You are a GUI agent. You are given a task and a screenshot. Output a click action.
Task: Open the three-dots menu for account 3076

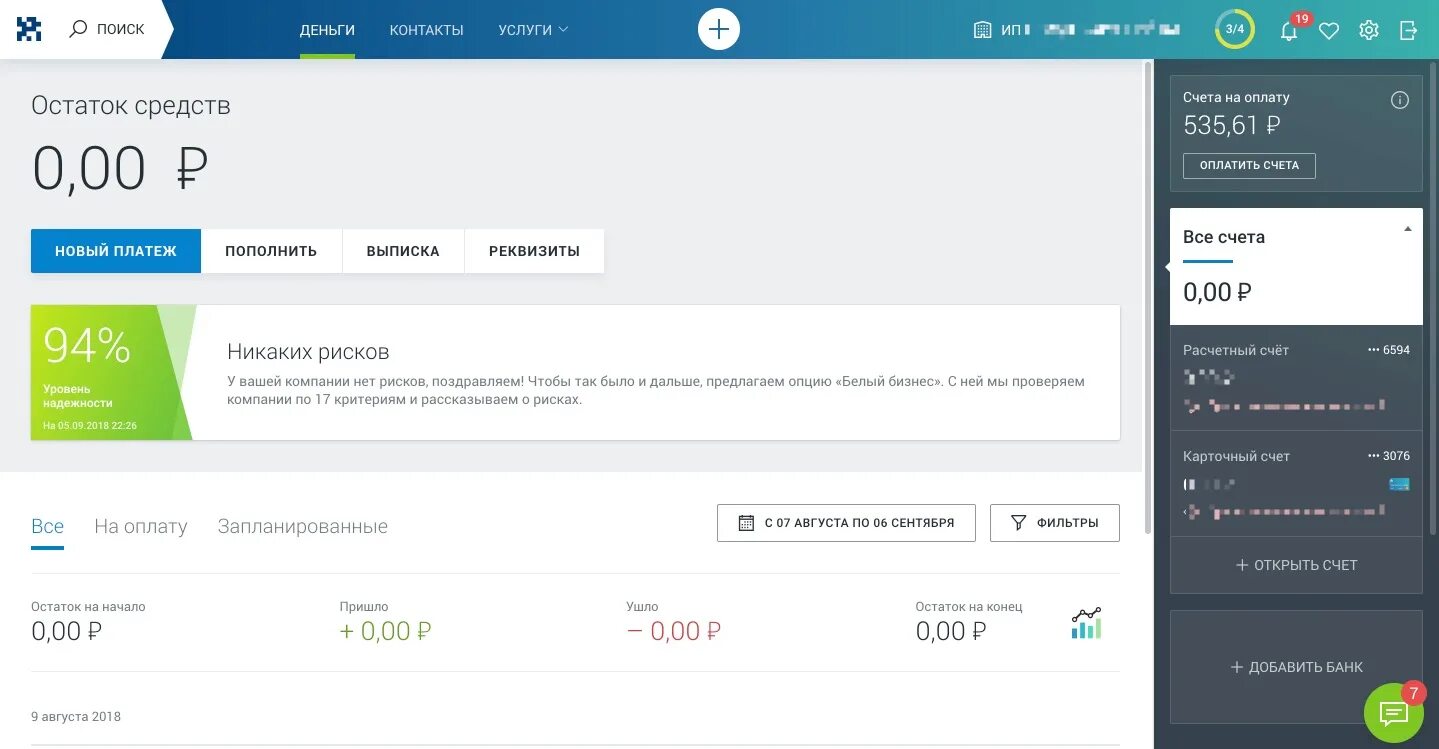coord(1373,456)
